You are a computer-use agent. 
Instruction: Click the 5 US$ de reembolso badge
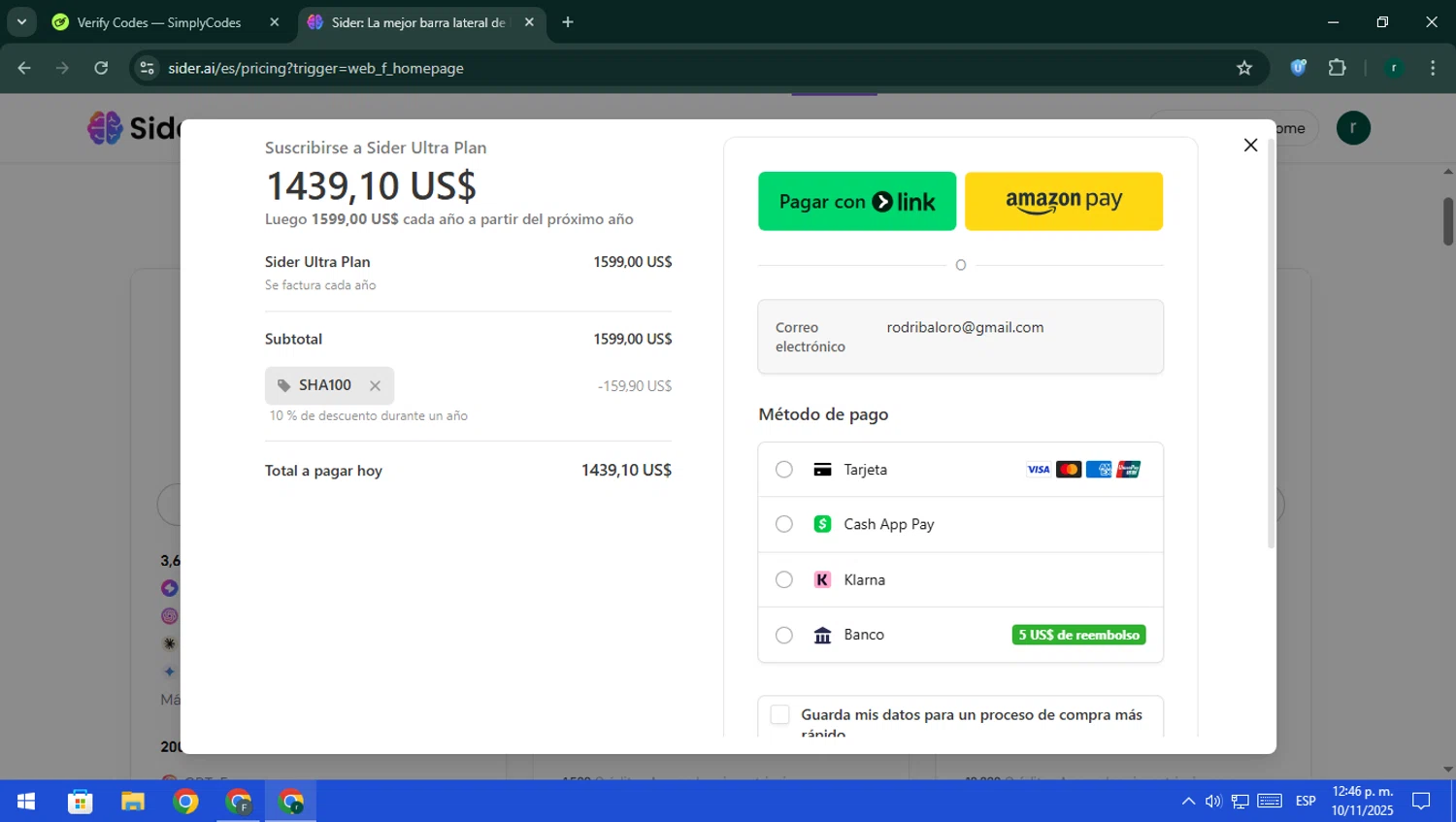point(1078,635)
